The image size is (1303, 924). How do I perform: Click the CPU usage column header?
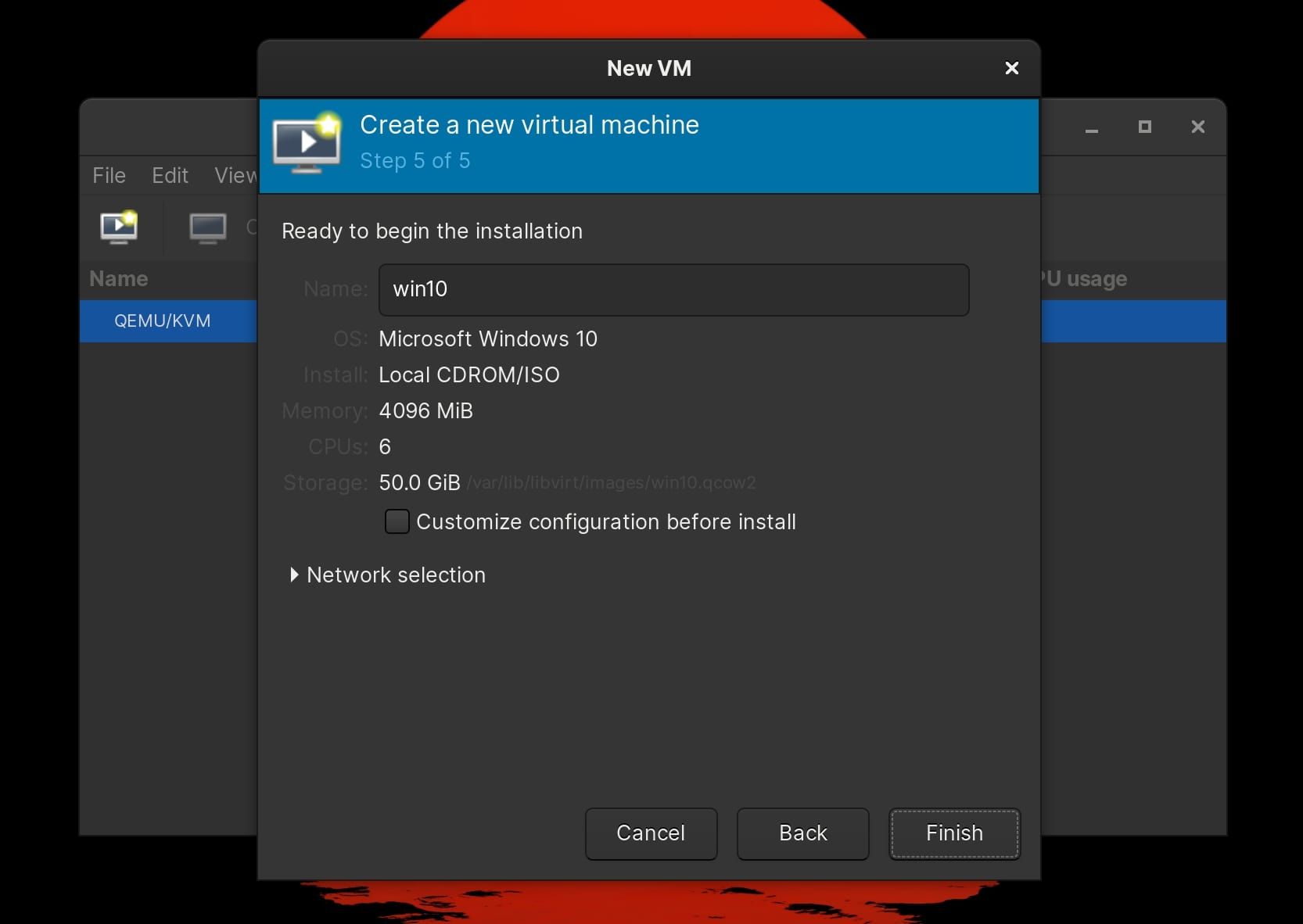1084,278
